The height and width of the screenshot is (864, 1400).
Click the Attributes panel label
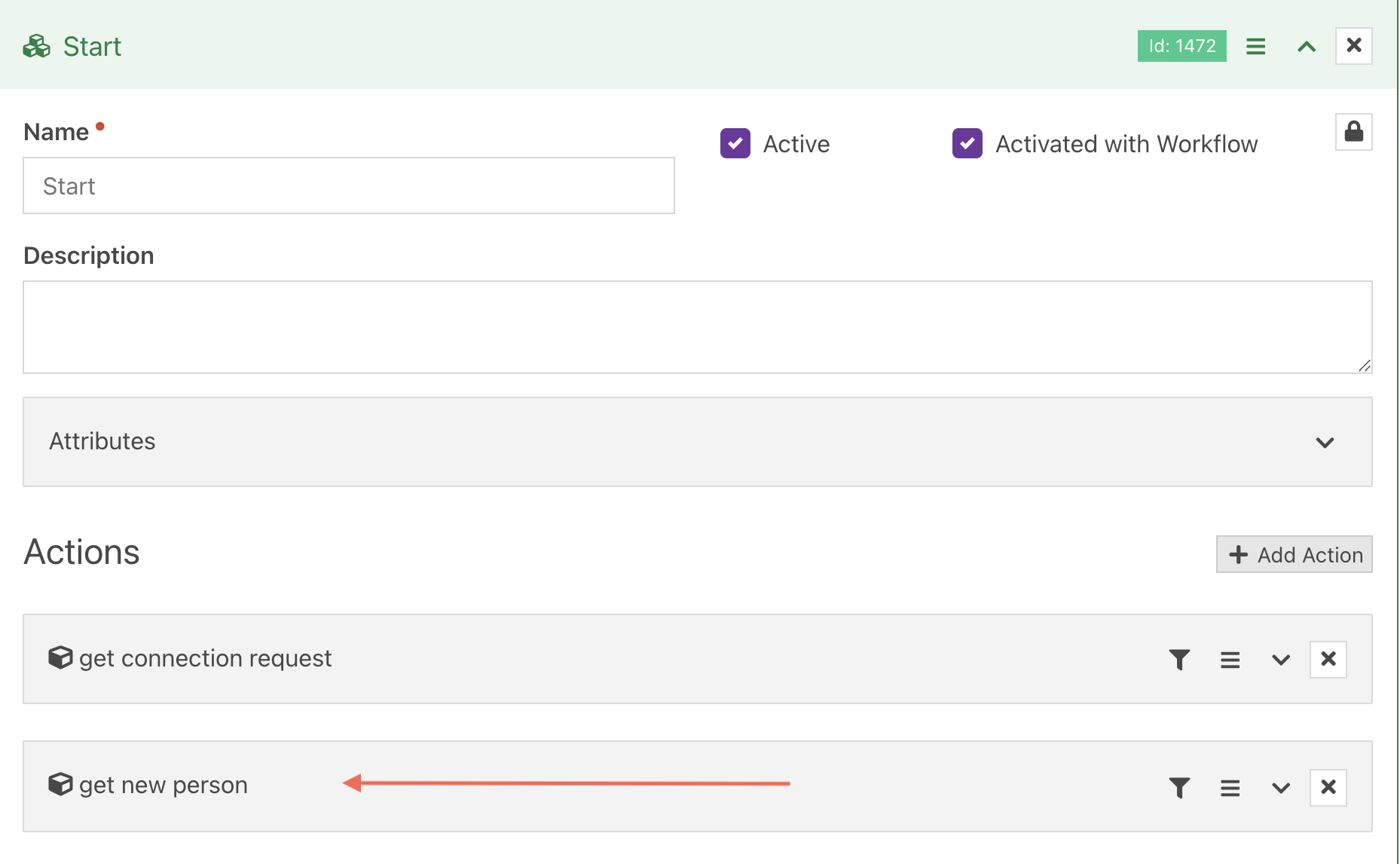[x=102, y=441]
